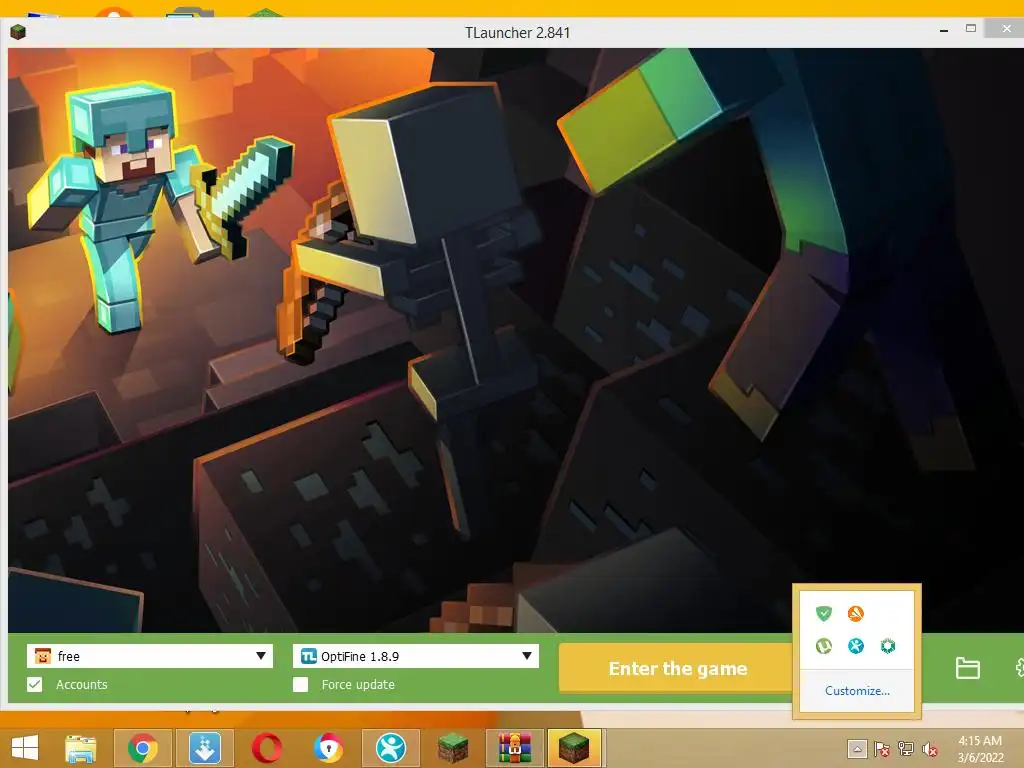1024x768 pixels.
Task: Open the blue download arrow app
Action: coord(204,748)
